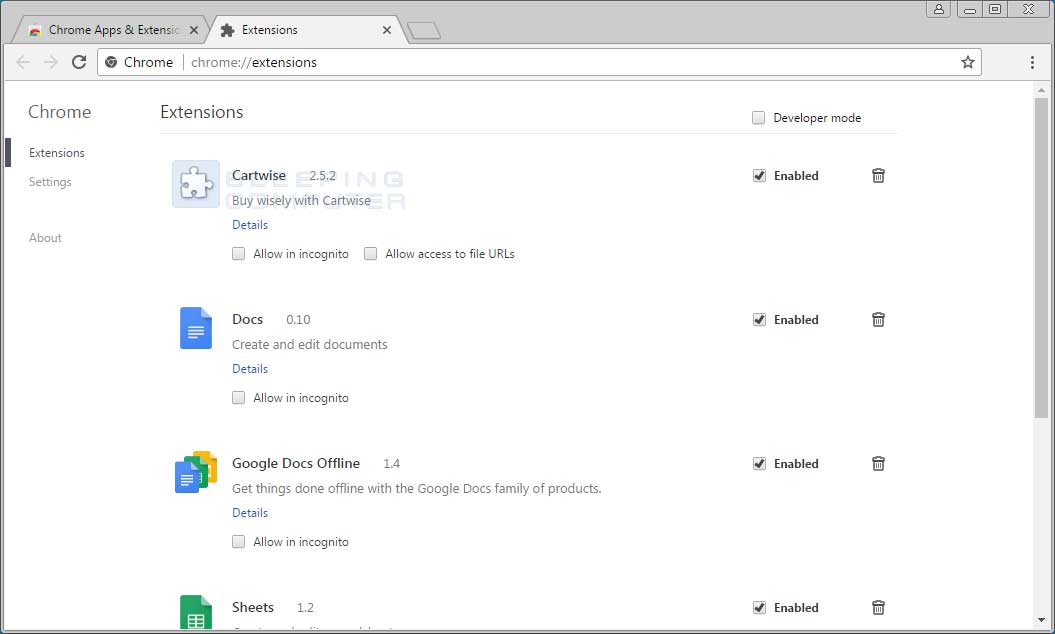This screenshot has height=634, width=1055.
Task: Remove Cartwise with its trash icon
Action: coord(878,176)
